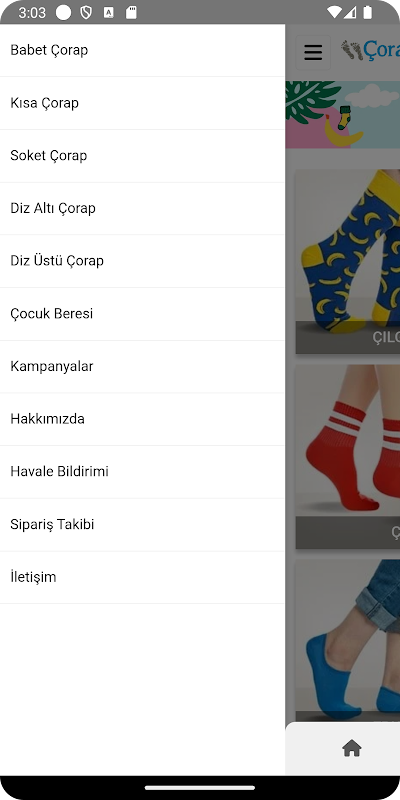Tap the battery status icon
The width and height of the screenshot is (400, 800).
tap(367, 12)
